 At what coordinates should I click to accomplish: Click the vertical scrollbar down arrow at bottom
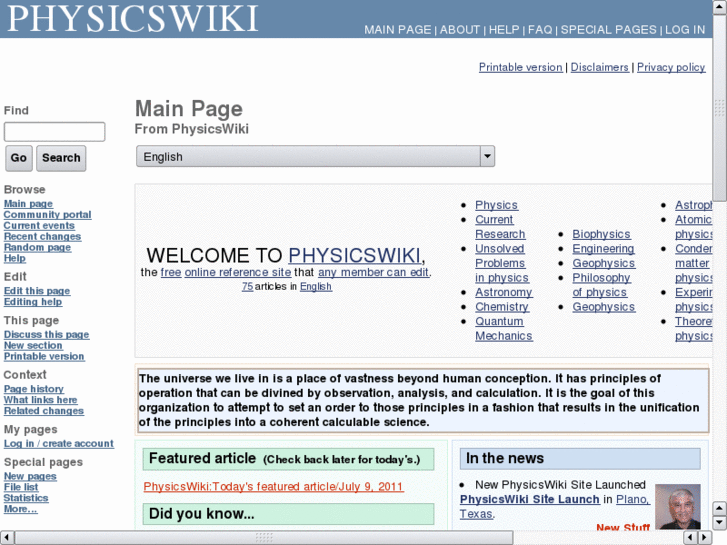tap(720, 523)
